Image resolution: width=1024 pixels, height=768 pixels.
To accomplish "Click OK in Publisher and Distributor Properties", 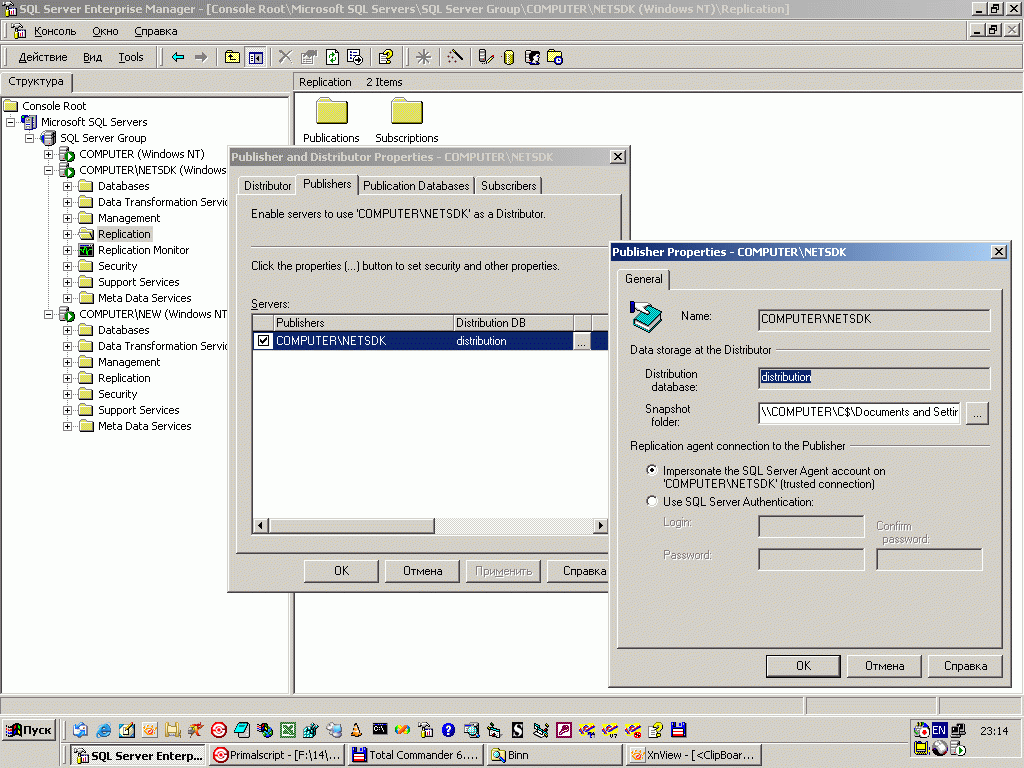I will coord(342,571).
